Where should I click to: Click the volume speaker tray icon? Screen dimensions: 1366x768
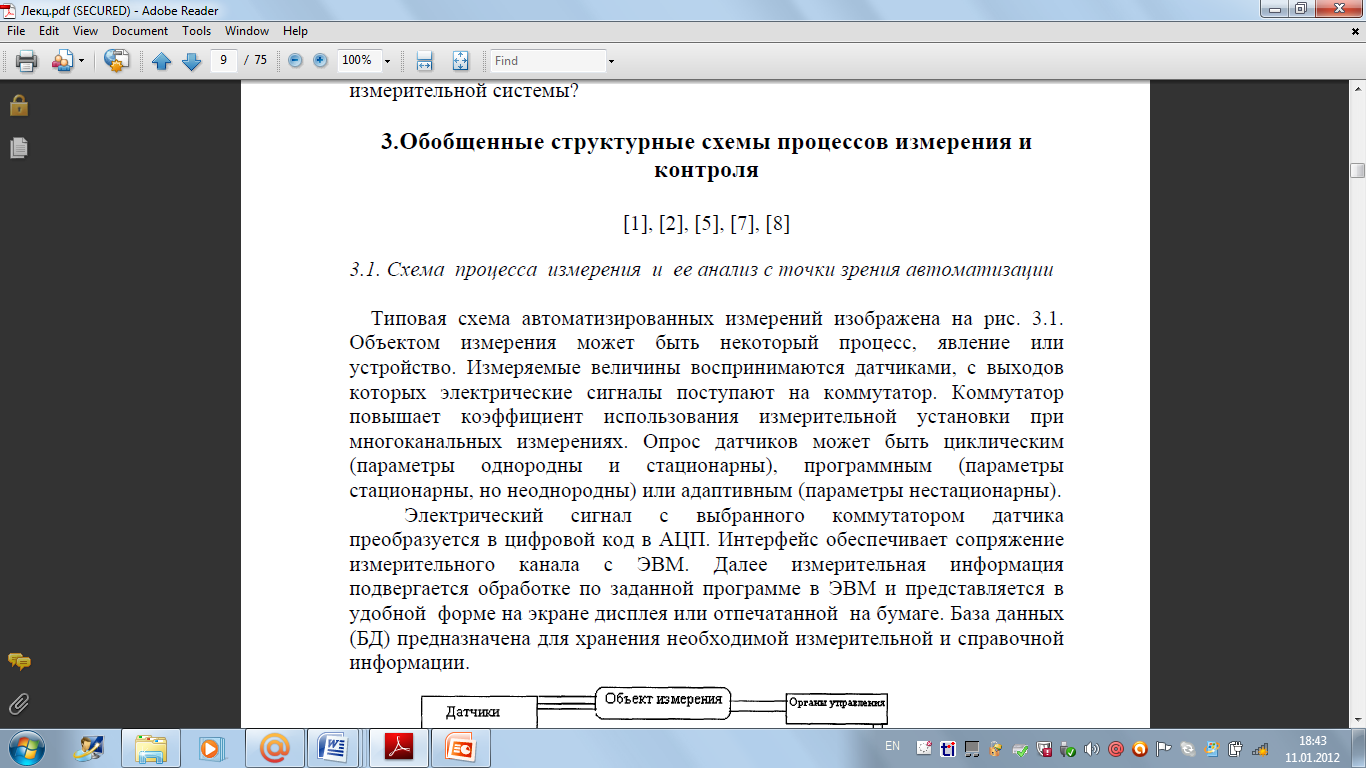click(1091, 749)
